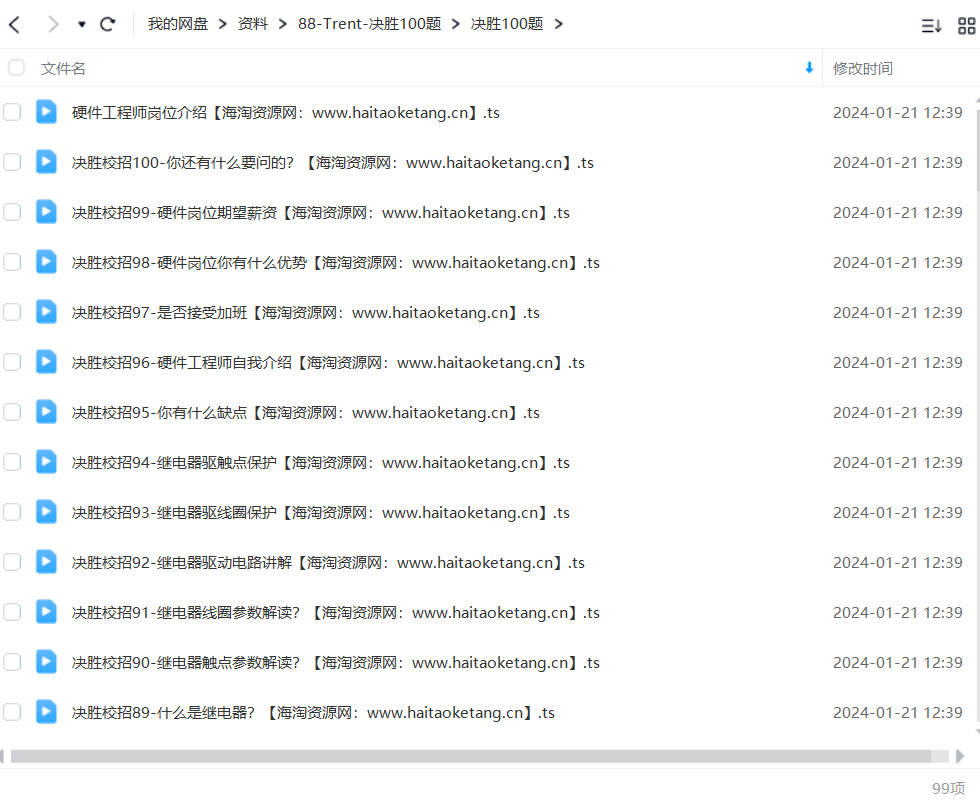980x802 pixels.
Task: Open the sort order menu icon
Action: pyautogui.click(x=931, y=26)
